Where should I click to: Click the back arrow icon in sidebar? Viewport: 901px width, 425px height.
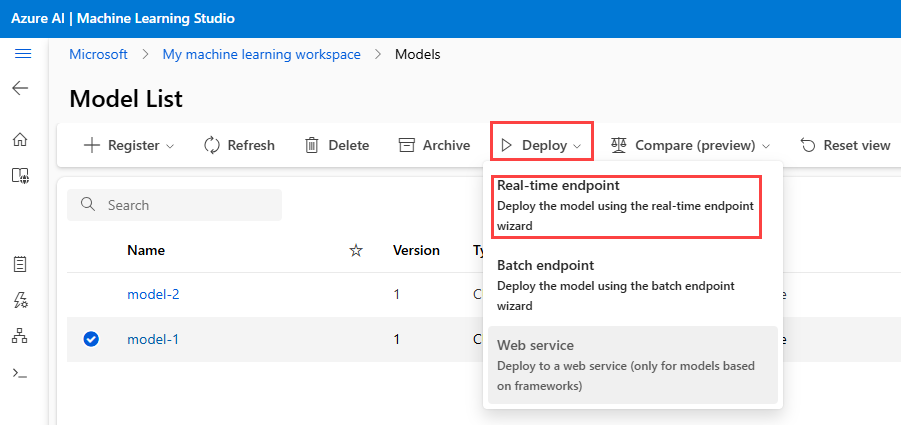[x=21, y=88]
